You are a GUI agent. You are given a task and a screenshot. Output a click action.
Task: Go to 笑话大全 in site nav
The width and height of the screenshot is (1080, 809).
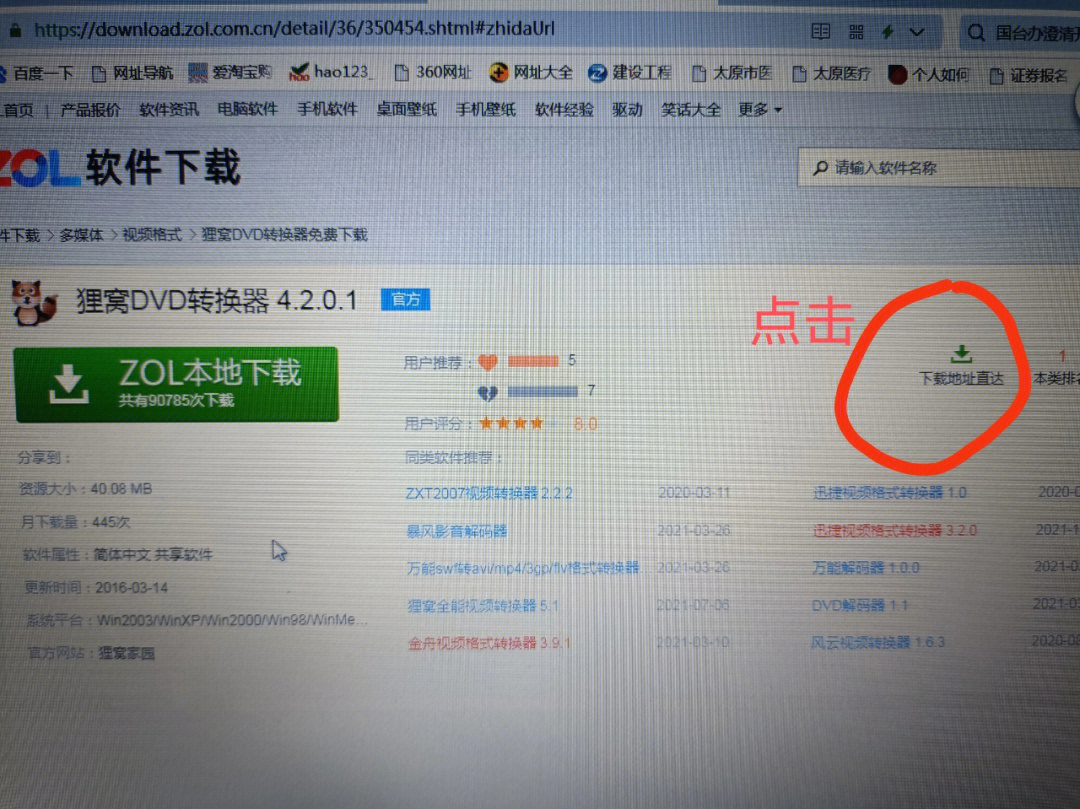click(x=691, y=109)
